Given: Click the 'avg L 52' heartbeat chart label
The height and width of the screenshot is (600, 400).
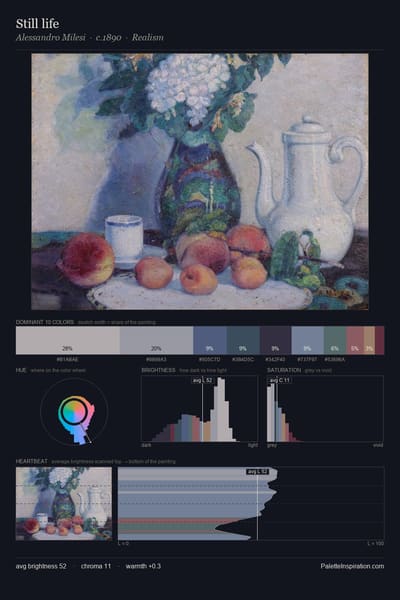Looking at the screenshot, I should (x=258, y=472).
